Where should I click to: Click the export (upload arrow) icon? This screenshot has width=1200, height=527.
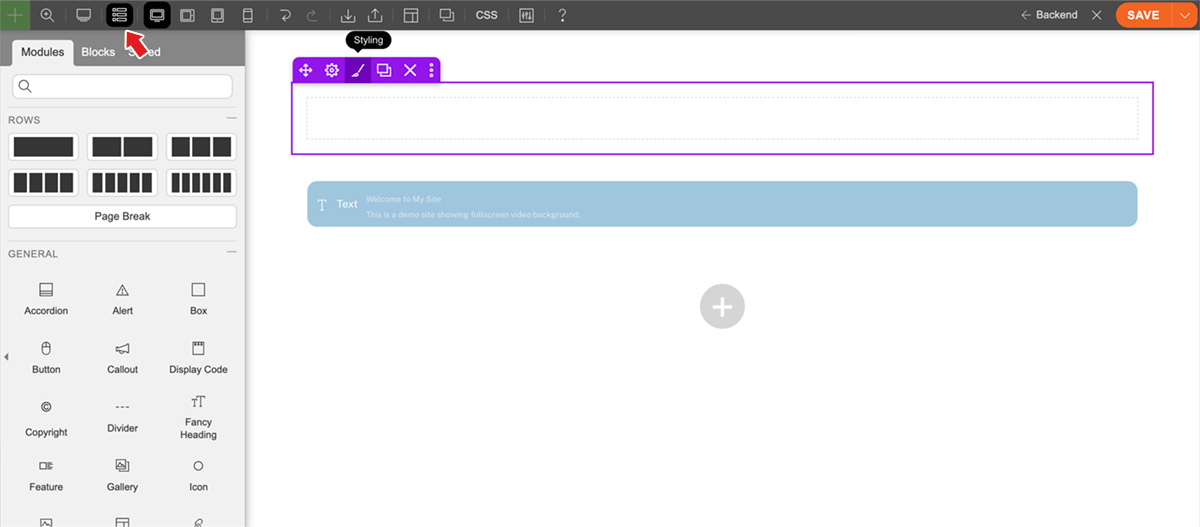pos(375,15)
